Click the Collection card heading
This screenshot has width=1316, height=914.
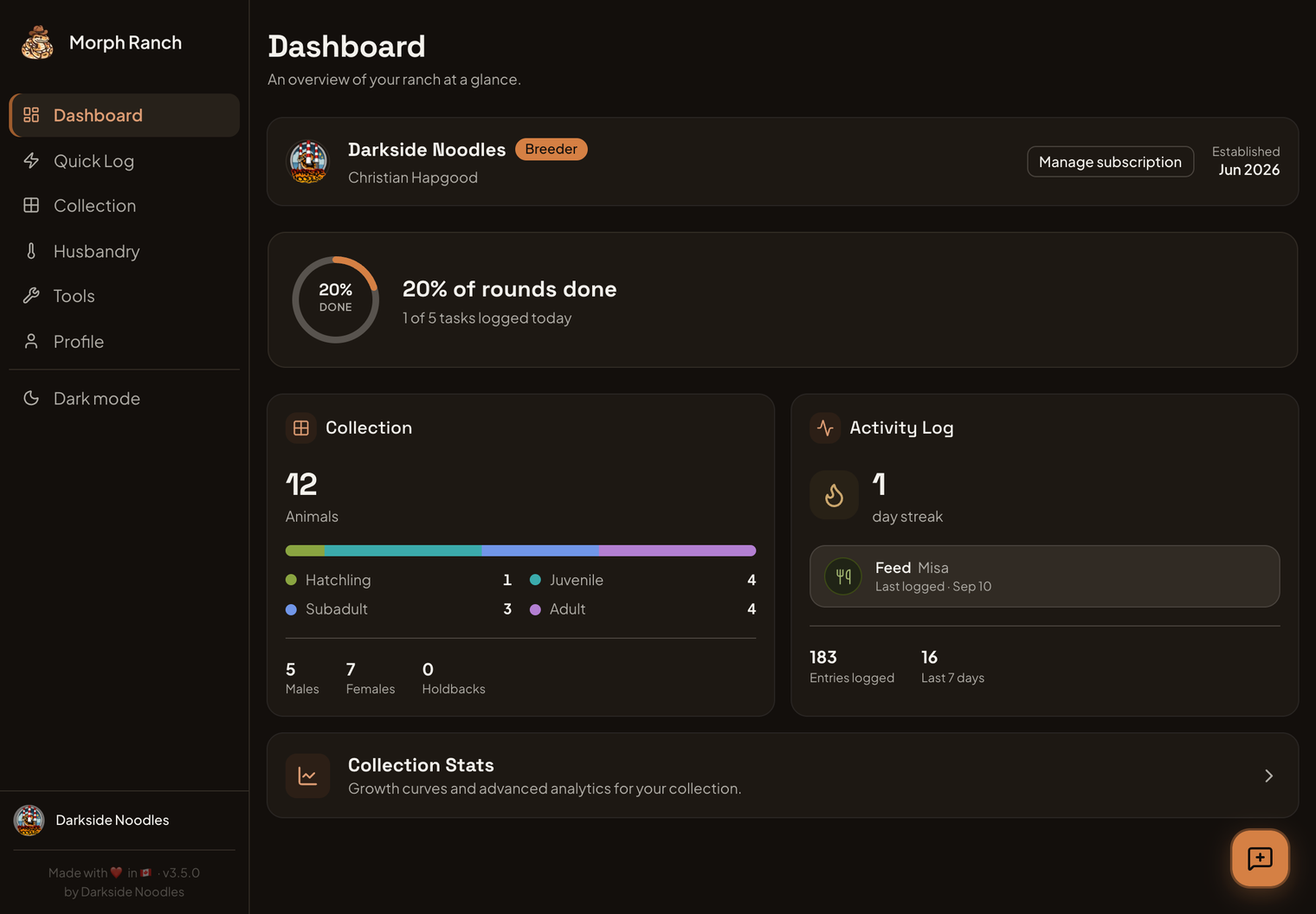(x=369, y=428)
